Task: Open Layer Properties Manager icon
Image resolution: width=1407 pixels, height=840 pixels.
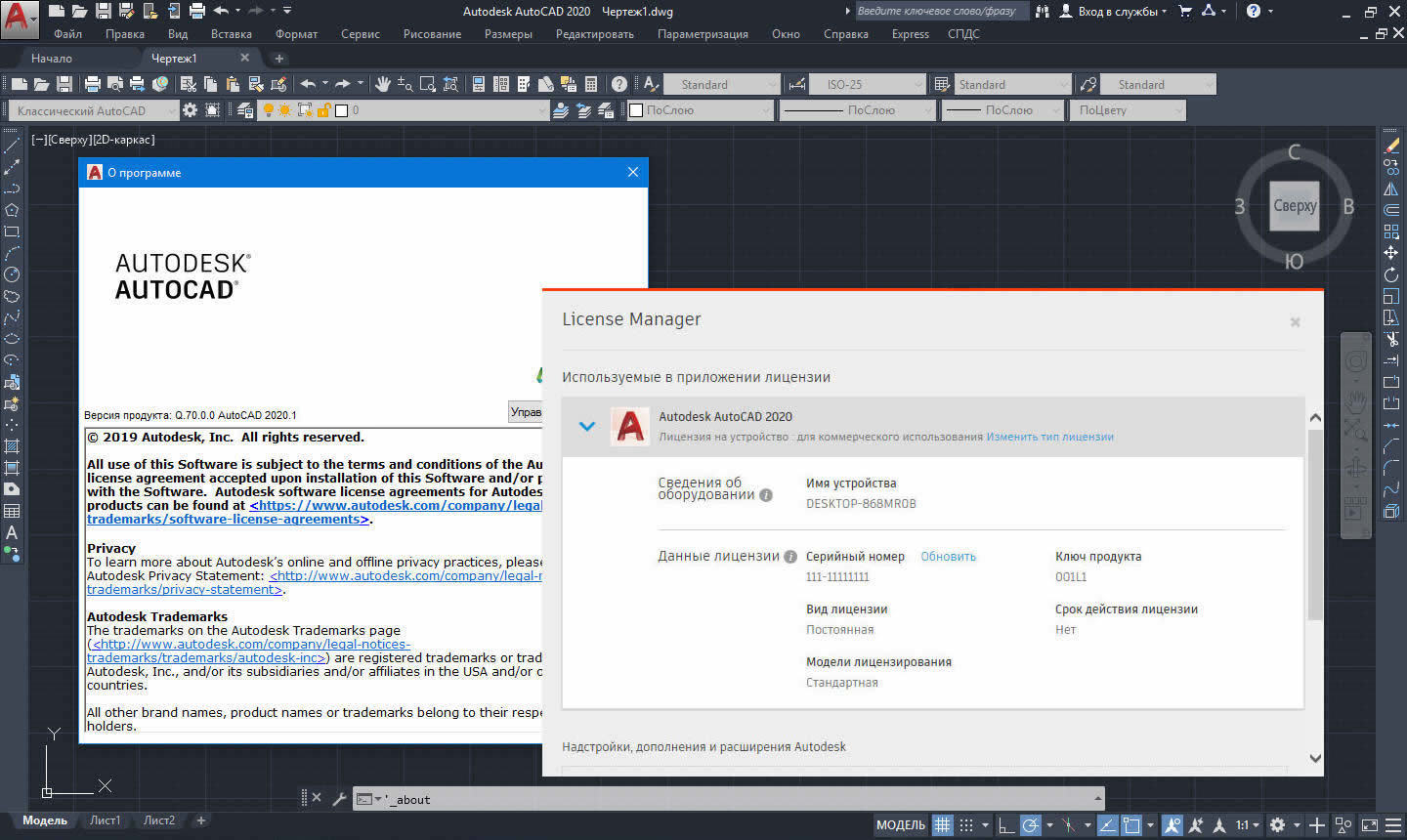Action: pyautogui.click(x=245, y=110)
